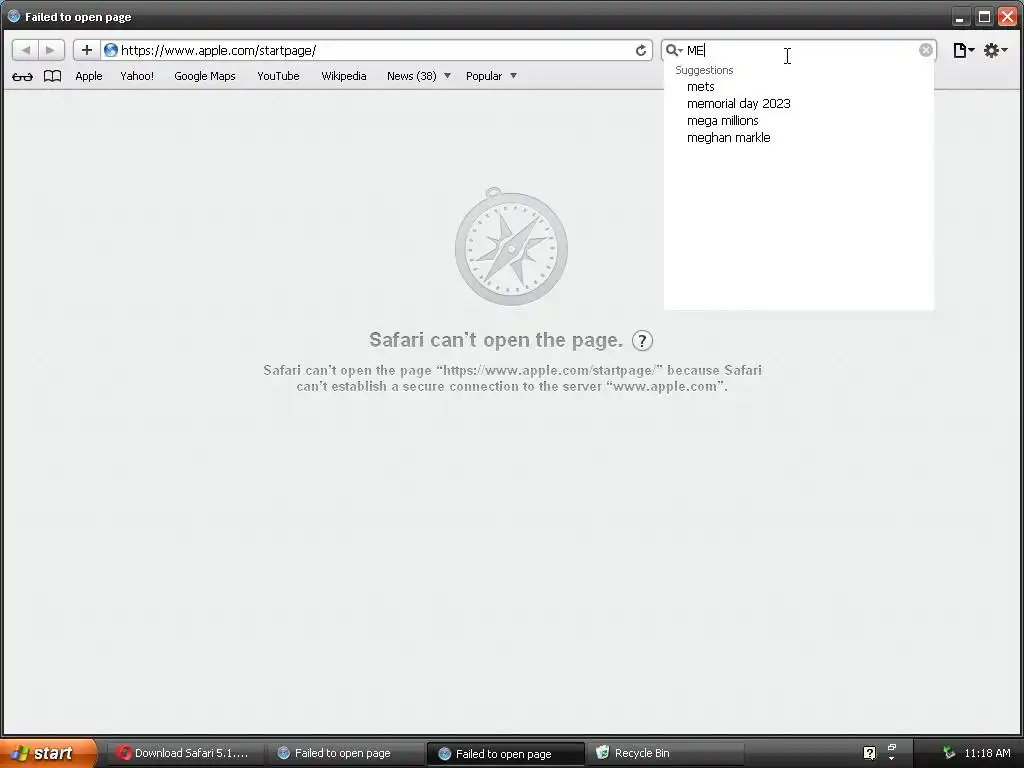This screenshot has height=768, width=1024.
Task: Select the 'meghan markle' suggestion
Action: [799, 137]
